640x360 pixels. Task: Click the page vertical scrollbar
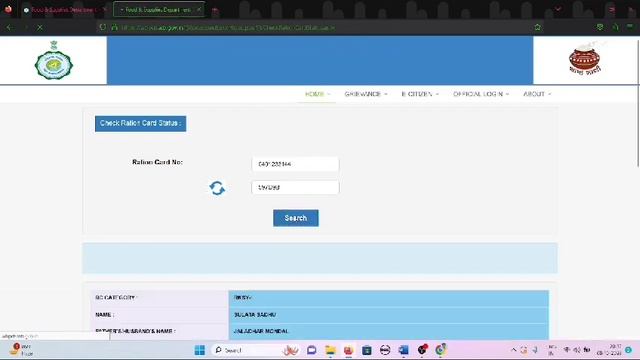(638, 102)
